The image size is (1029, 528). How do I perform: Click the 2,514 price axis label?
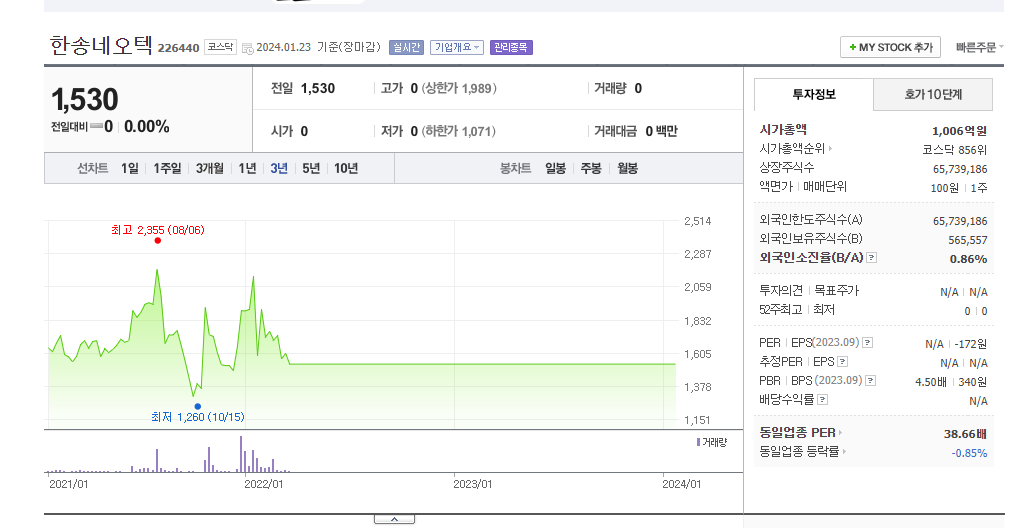coord(698,221)
